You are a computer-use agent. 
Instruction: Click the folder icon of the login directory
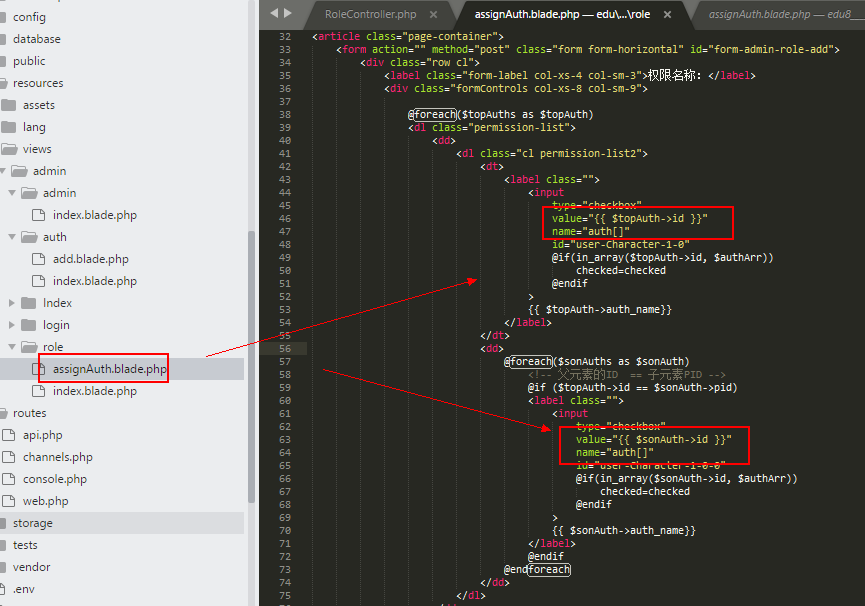click(x=29, y=325)
